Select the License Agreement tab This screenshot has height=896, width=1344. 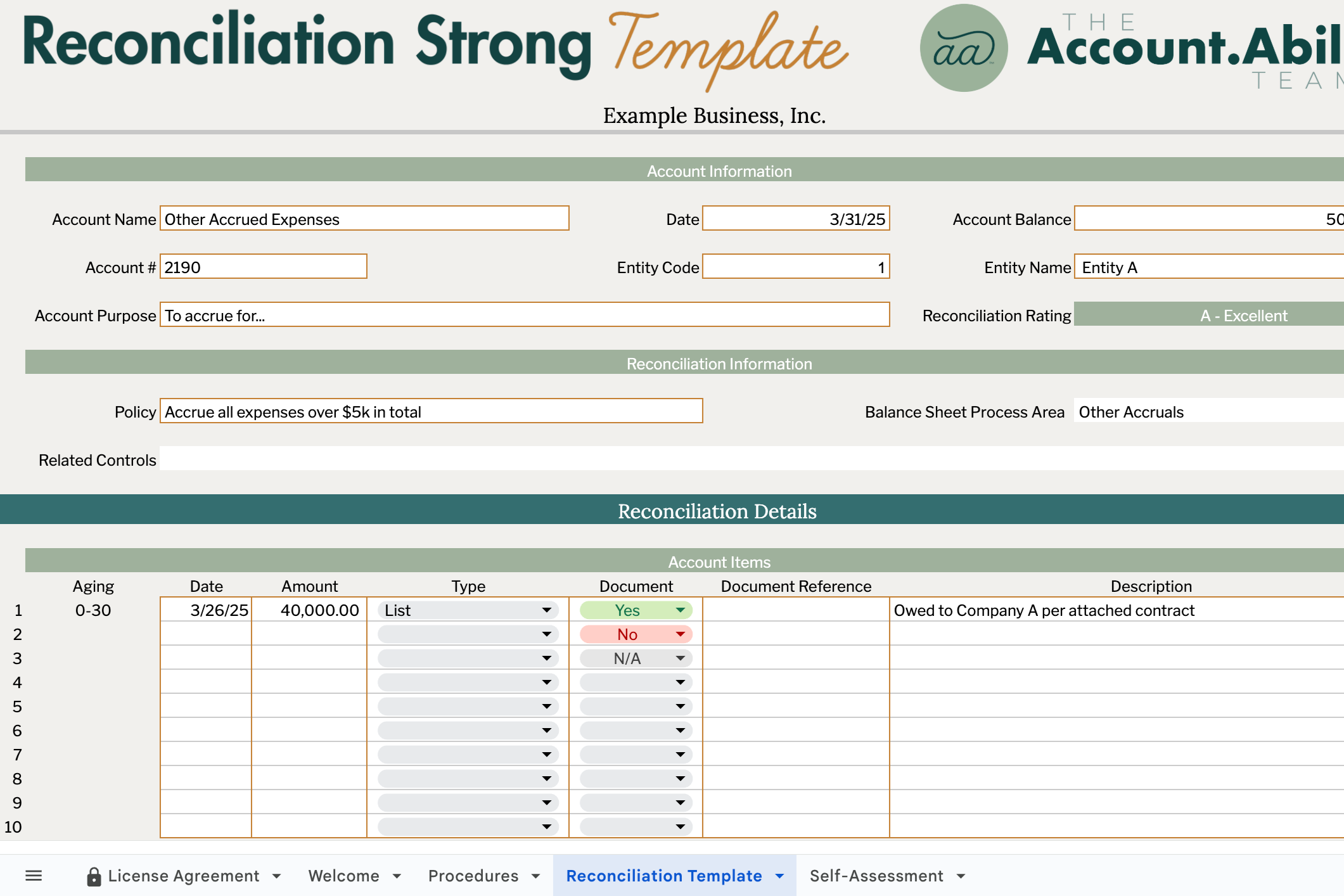(x=183, y=875)
